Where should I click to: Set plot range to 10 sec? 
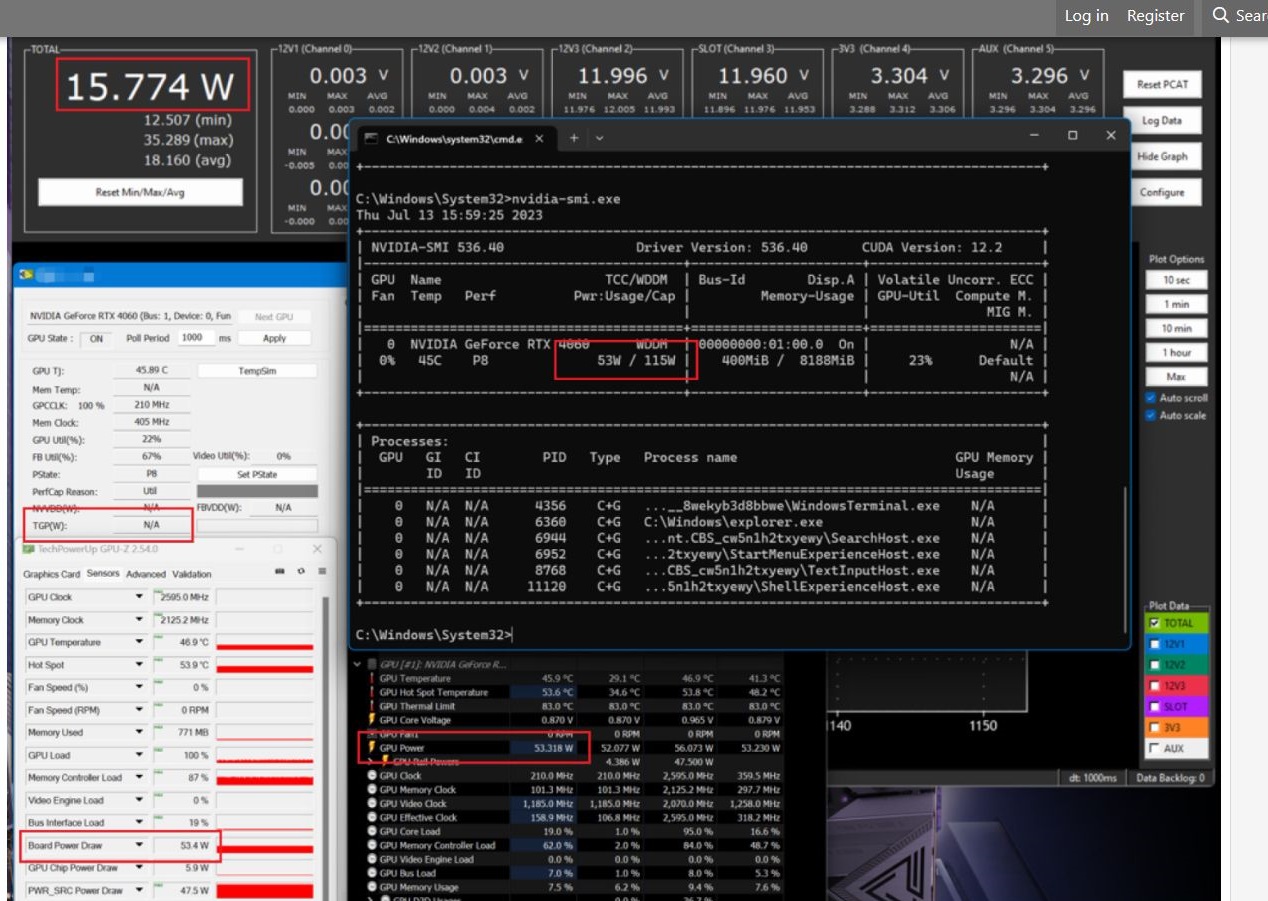[1176, 280]
